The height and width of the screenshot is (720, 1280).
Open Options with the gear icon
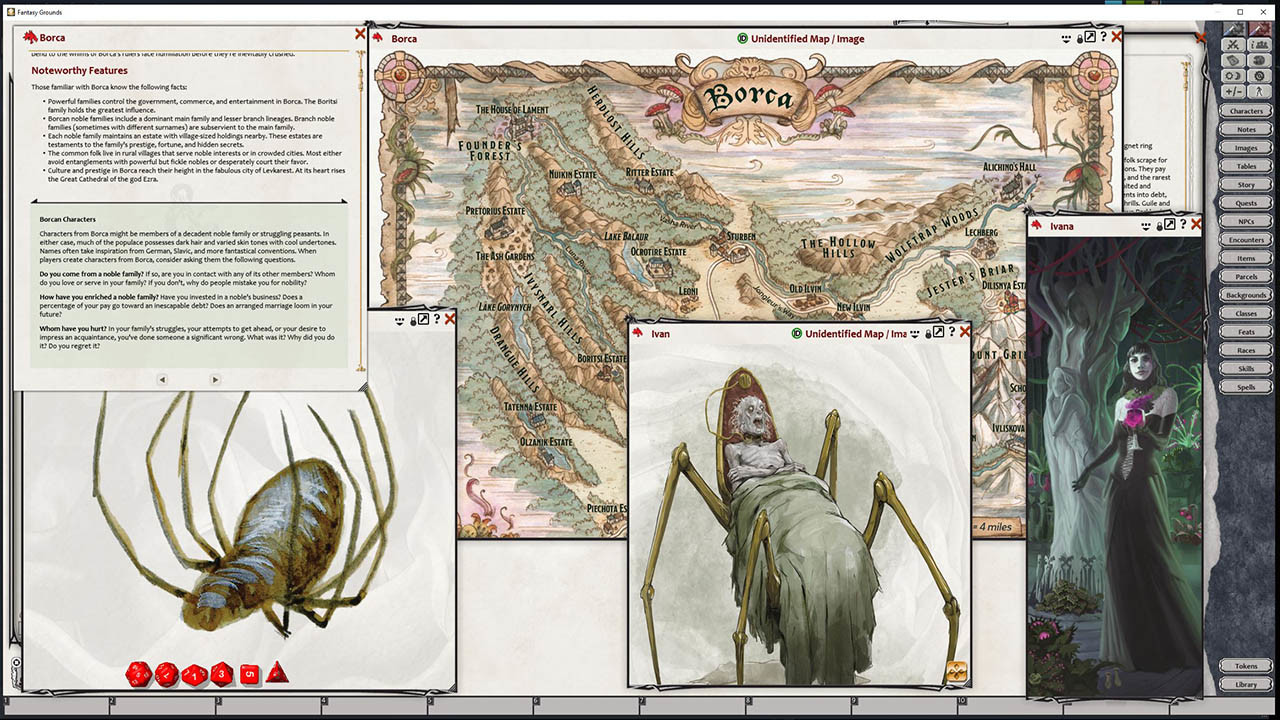1260,76
